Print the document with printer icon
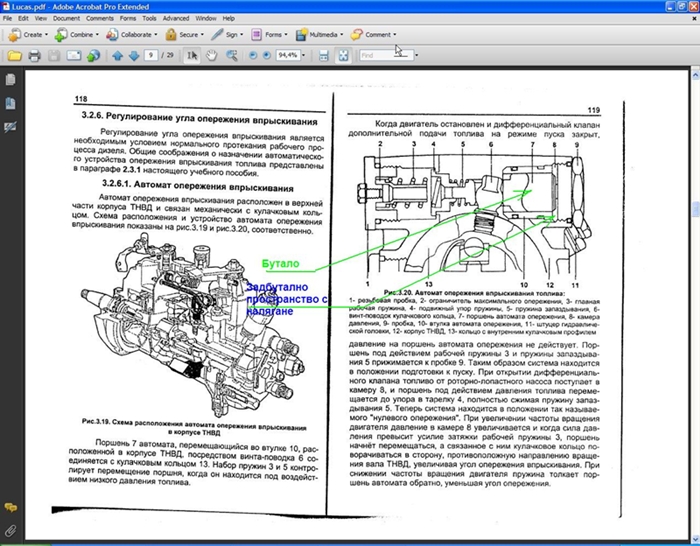This screenshot has height=546, width=700. pos(36,56)
